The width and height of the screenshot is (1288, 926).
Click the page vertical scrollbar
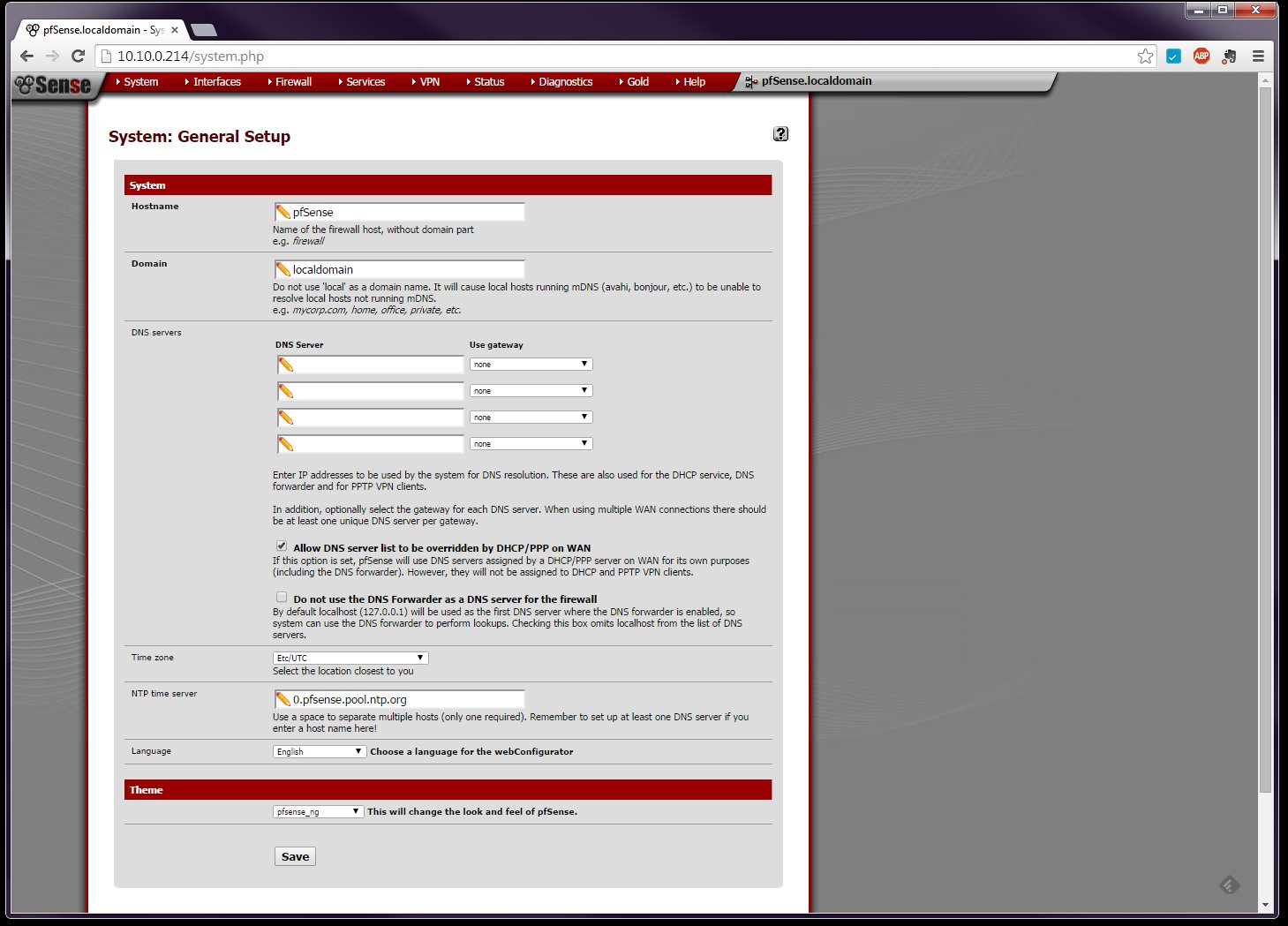(1265, 440)
